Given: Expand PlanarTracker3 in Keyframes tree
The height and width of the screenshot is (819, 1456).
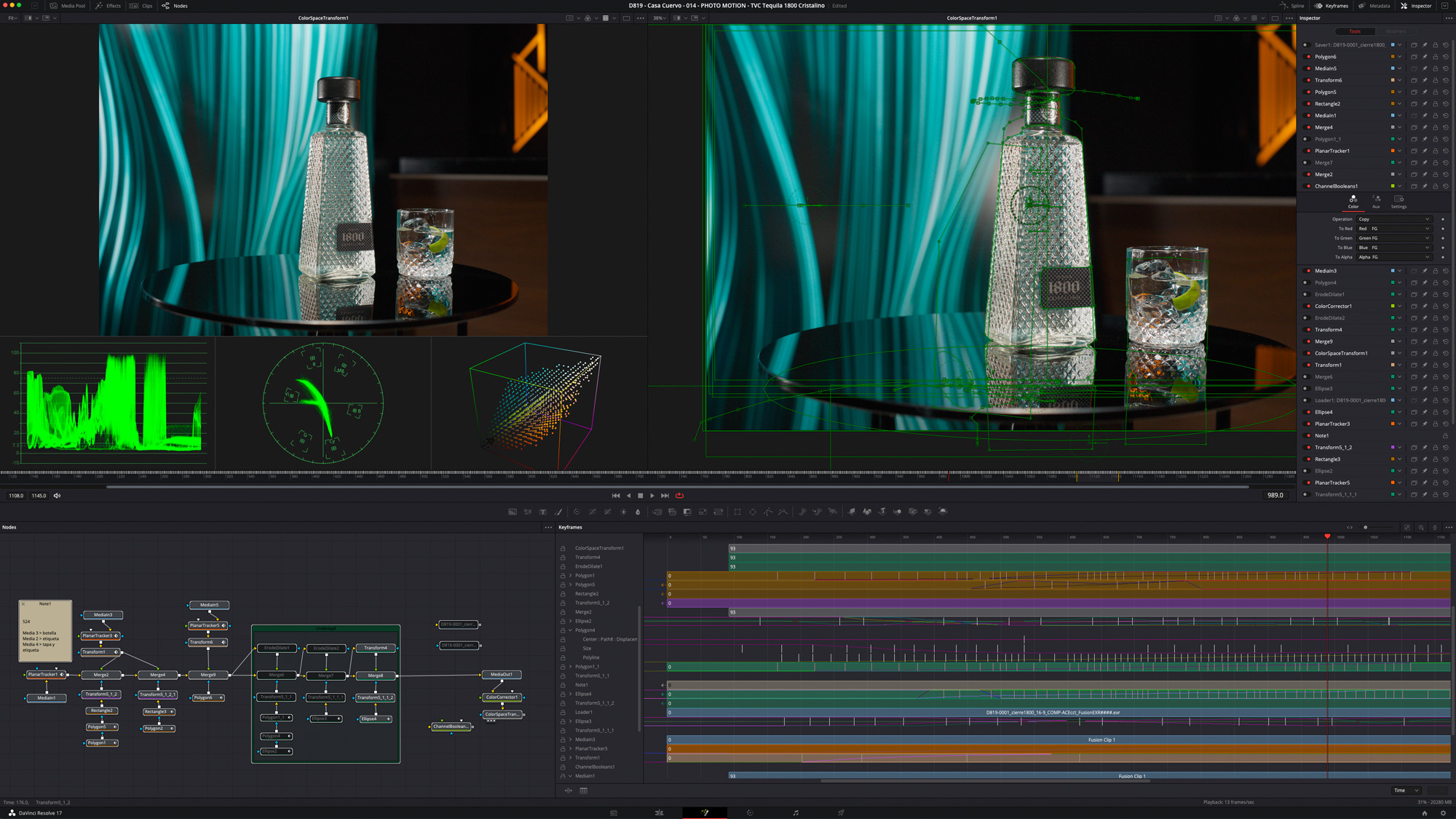Looking at the screenshot, I should click(x=571, y=748).
